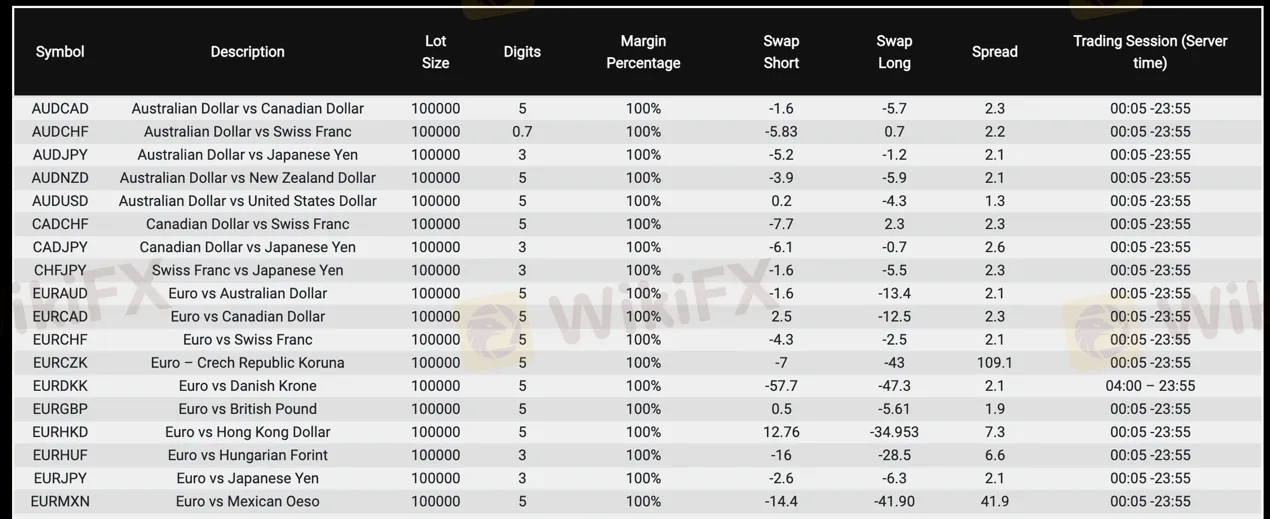This screenshot has height=519, width=1270.
Task: Select the Spread column header
Action: point(994,52)
